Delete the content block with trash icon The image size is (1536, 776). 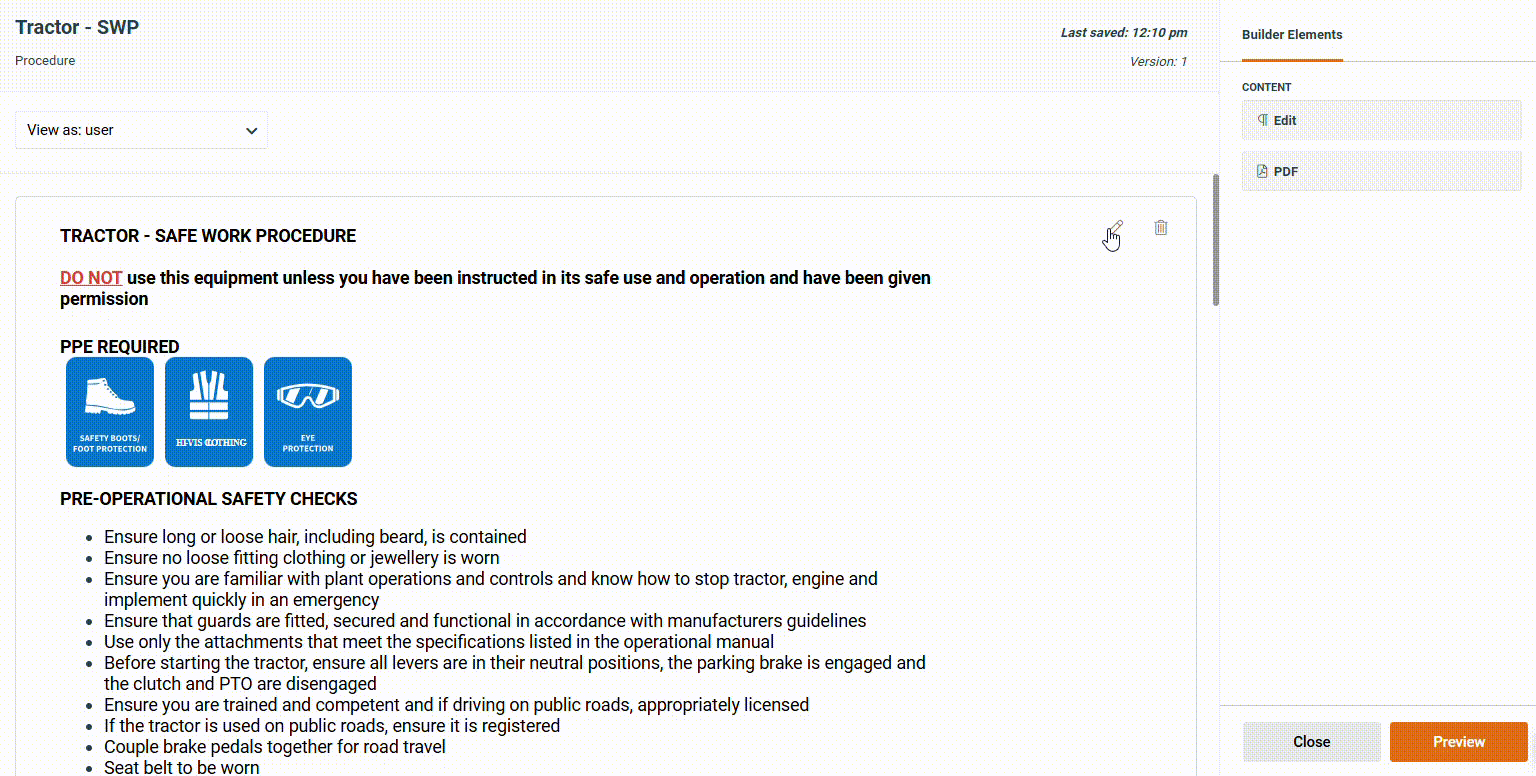(1160, 228)
